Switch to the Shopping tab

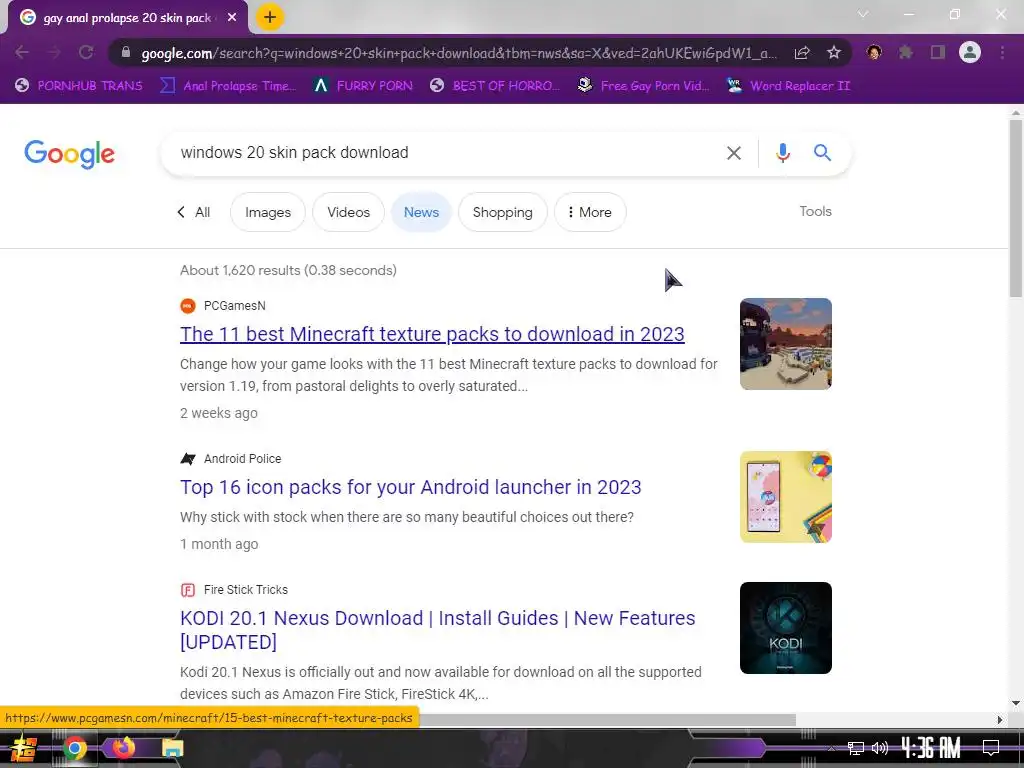click(x=502, y=212)
